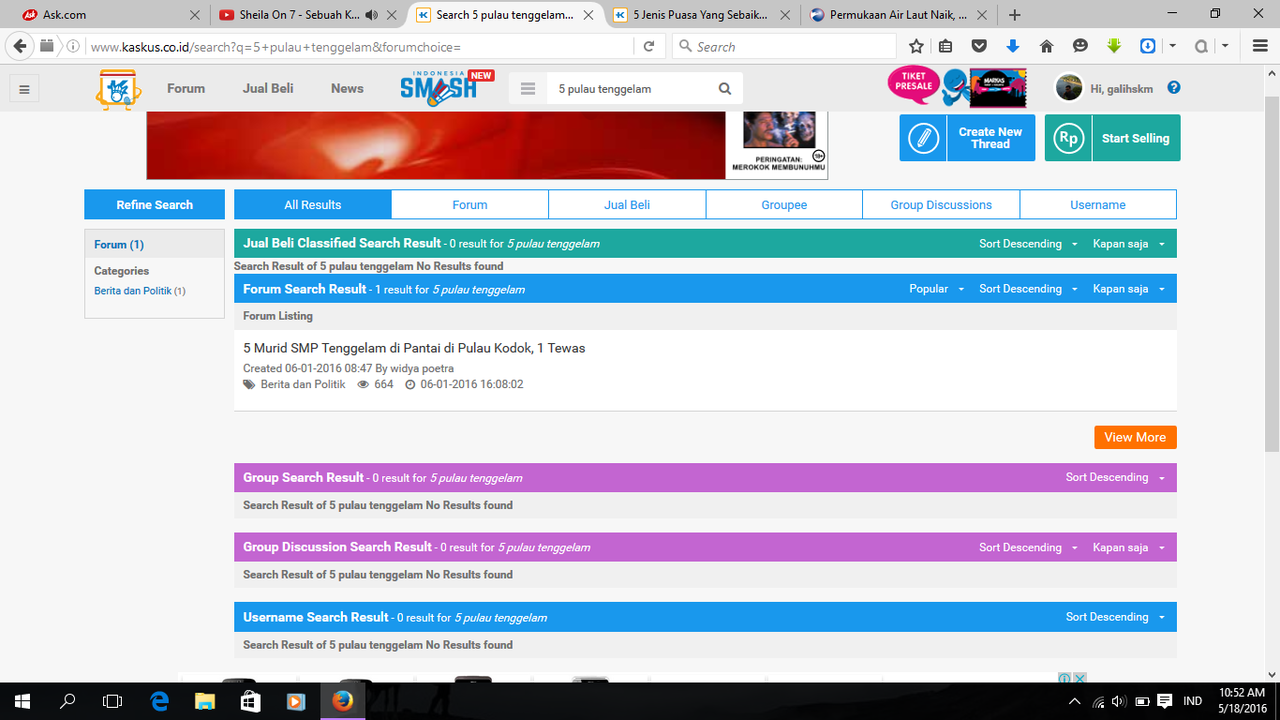Open the Firefox hamburger menu
Viewport: 1280px width, 720px height.
click(x=1259, y=46)
